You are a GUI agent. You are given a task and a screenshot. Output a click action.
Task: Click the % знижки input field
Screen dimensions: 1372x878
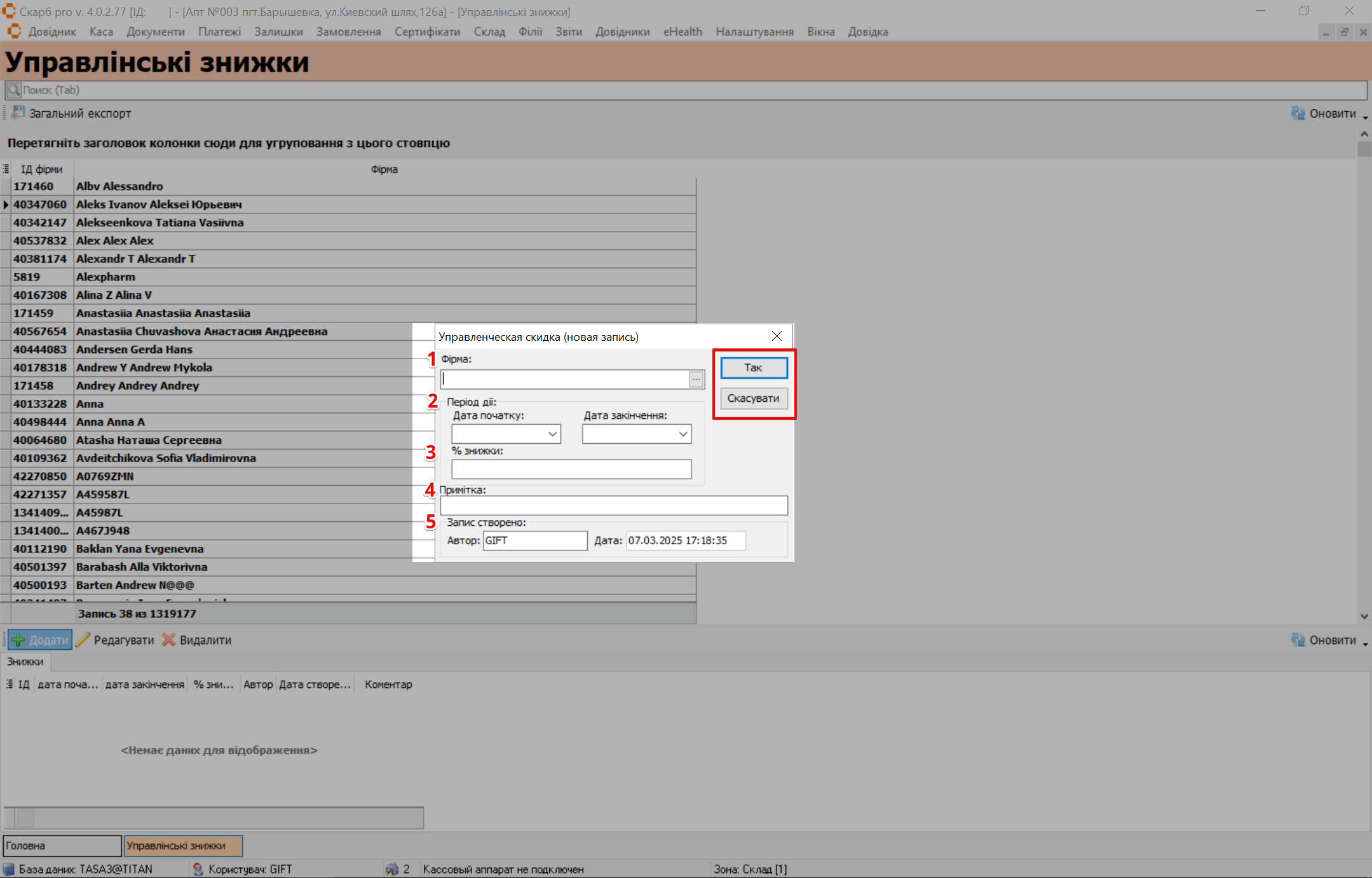click(571, 469)
